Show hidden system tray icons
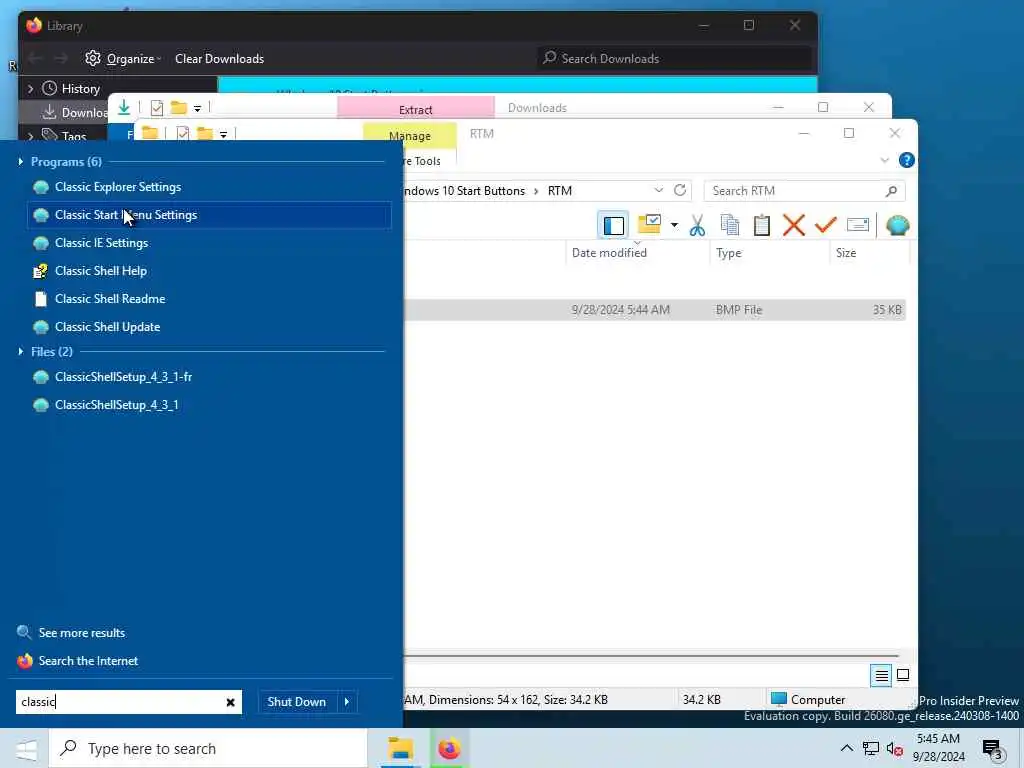Viewport: 1024px width, 768px height. click(x=846, y=748)
